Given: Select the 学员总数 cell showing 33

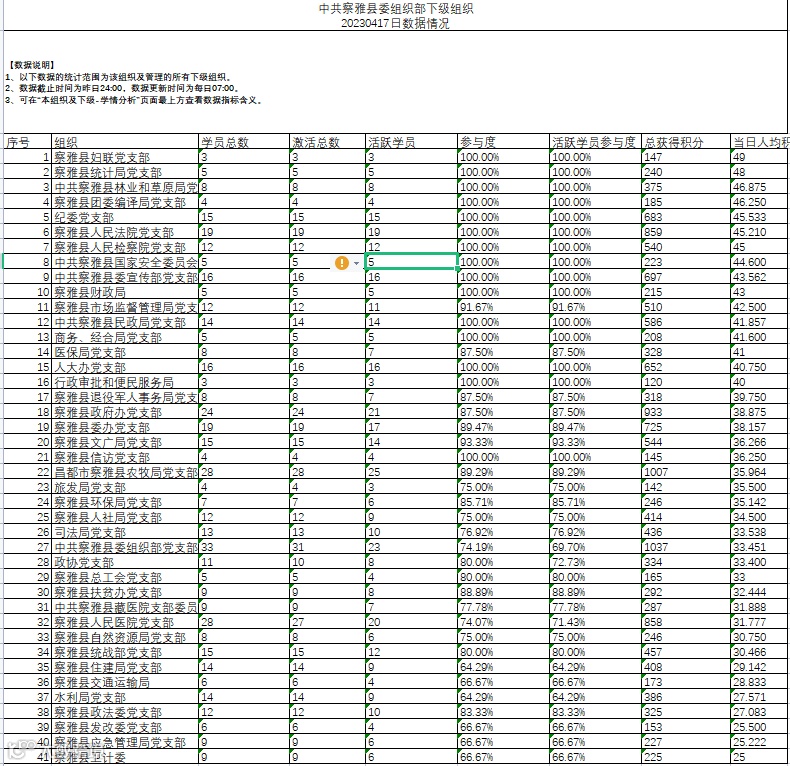Looking at the screenshot, I should [244, 547].
